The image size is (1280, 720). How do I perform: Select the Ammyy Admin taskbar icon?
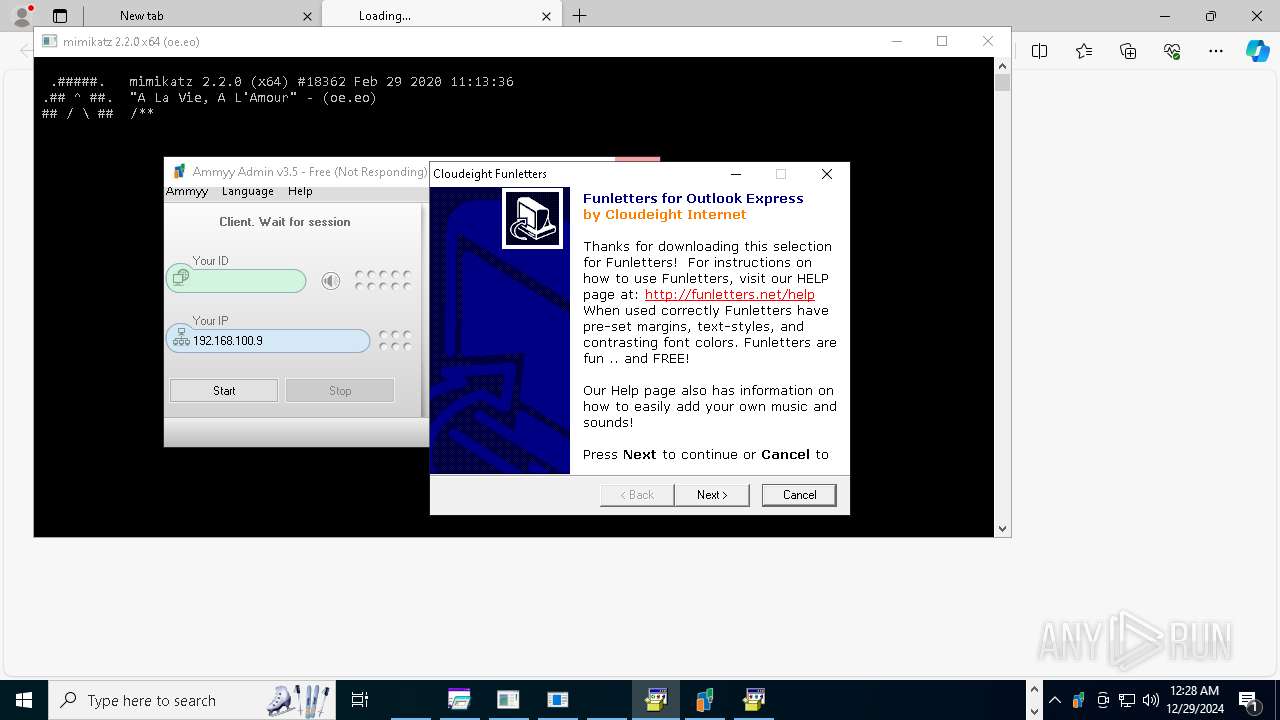click(x=705, y=700)
